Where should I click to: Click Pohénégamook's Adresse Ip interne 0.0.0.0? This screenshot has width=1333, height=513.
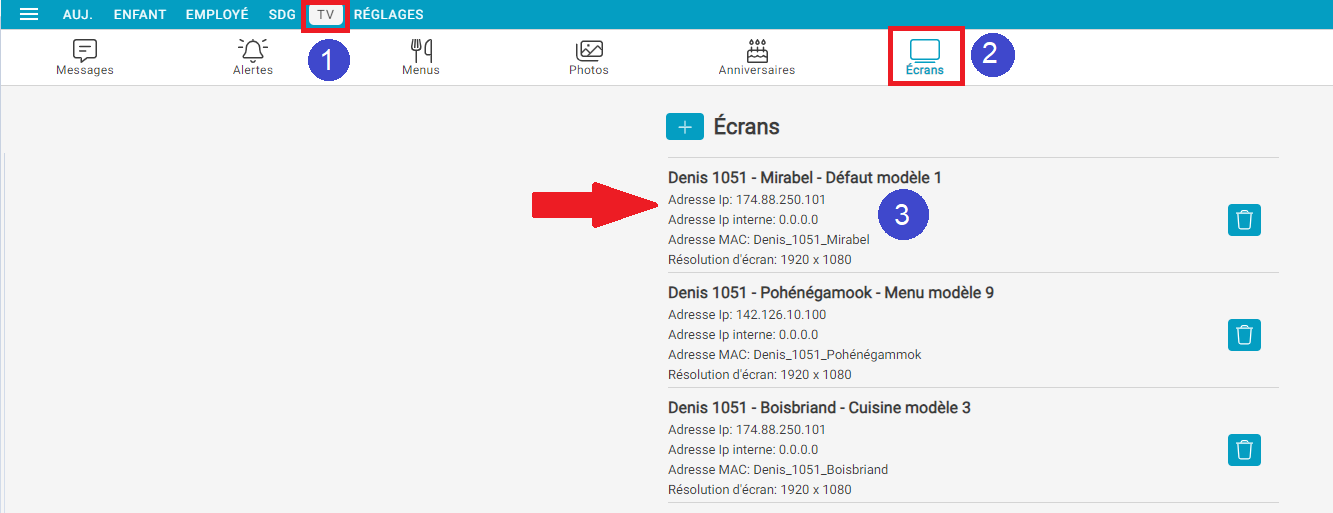743,335
